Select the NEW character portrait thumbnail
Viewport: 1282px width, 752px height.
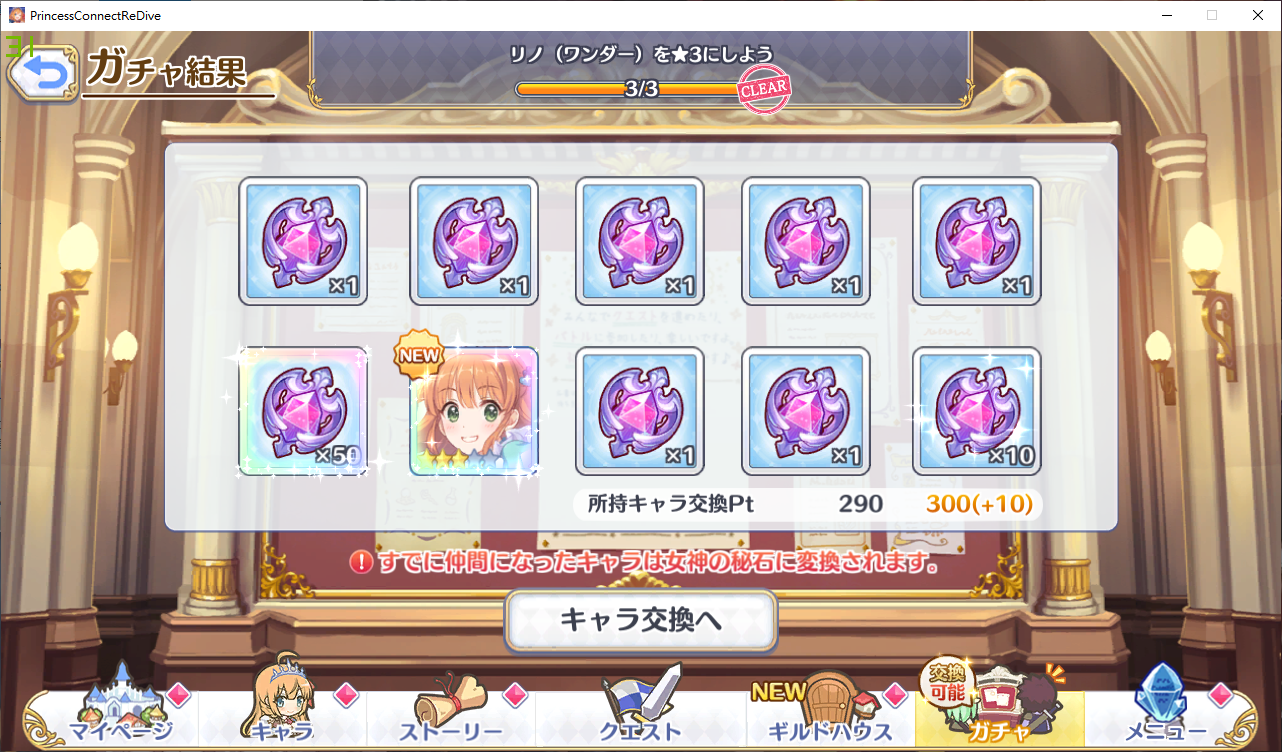click(474, 411)
